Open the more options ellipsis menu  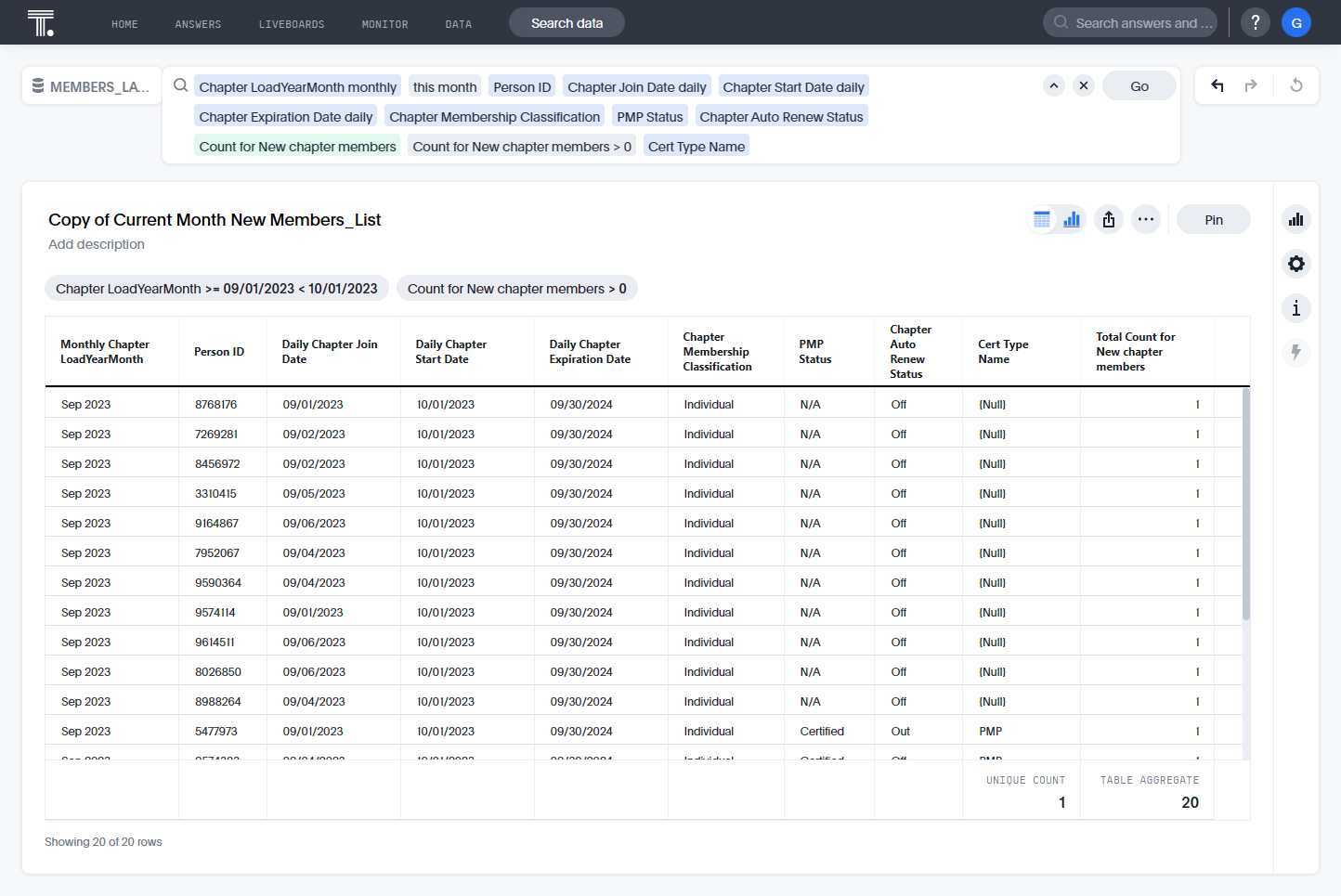1146,219
